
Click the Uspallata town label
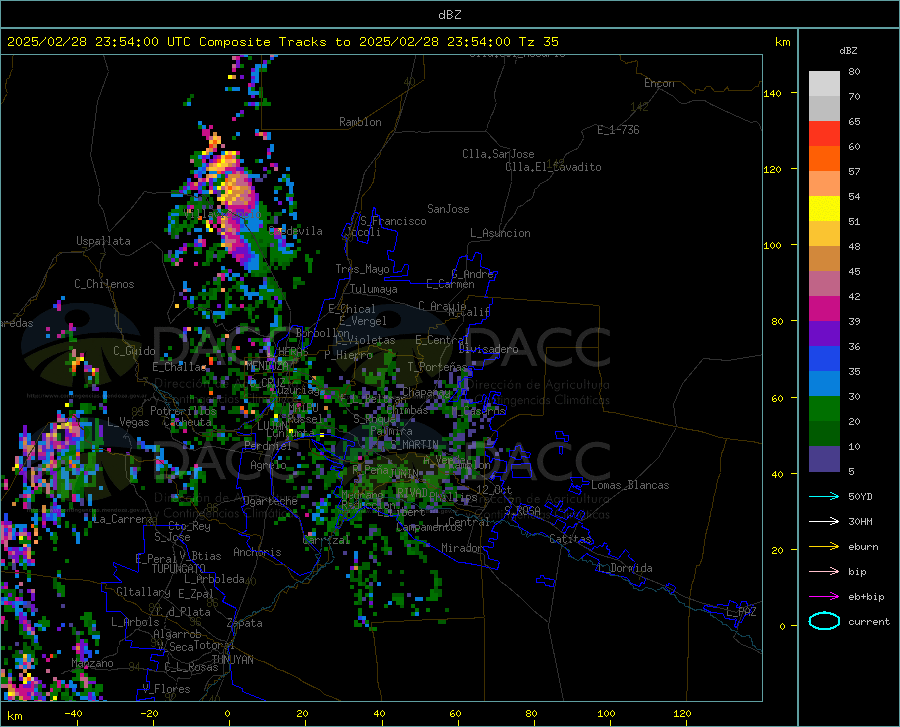[x=103, y=241]
